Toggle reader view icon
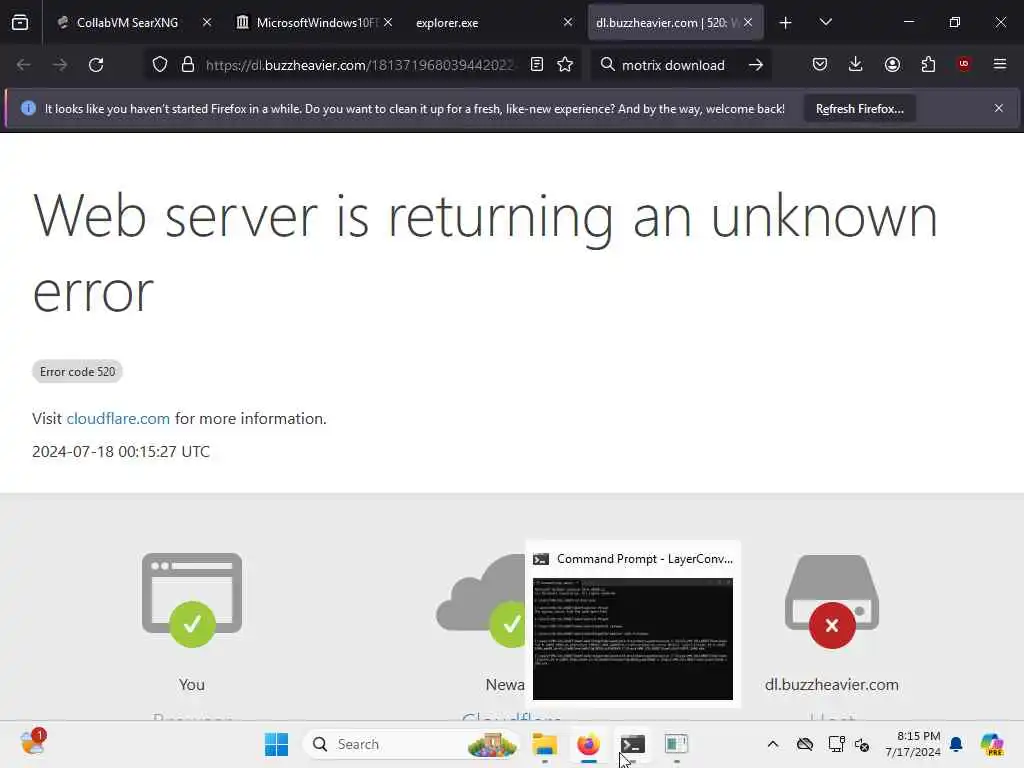Screen dimensions: 1024x768 [537, 65]
